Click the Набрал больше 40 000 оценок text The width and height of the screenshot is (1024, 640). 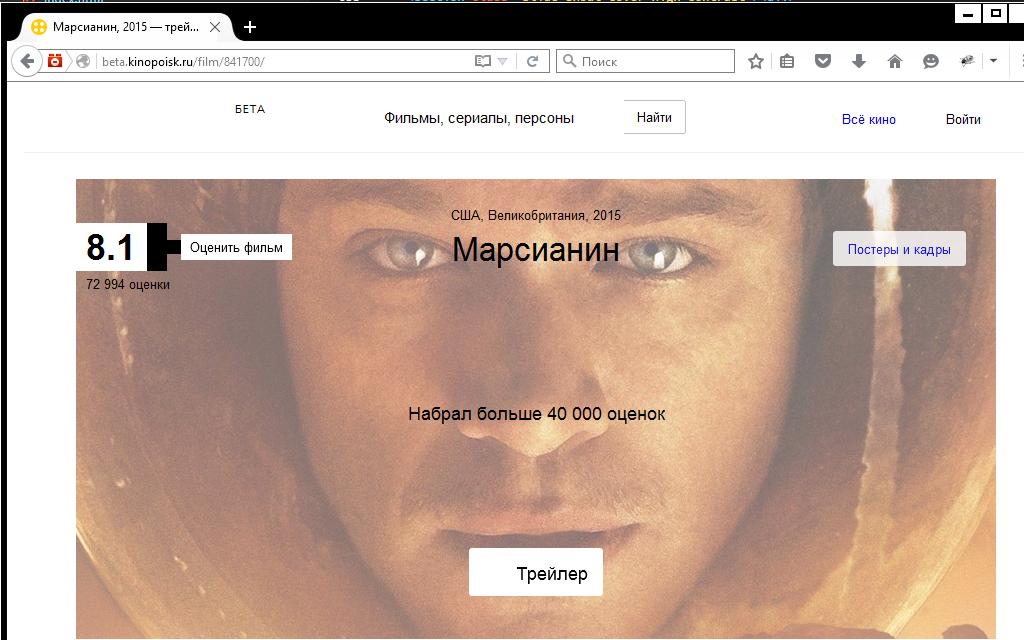[537, 414]
